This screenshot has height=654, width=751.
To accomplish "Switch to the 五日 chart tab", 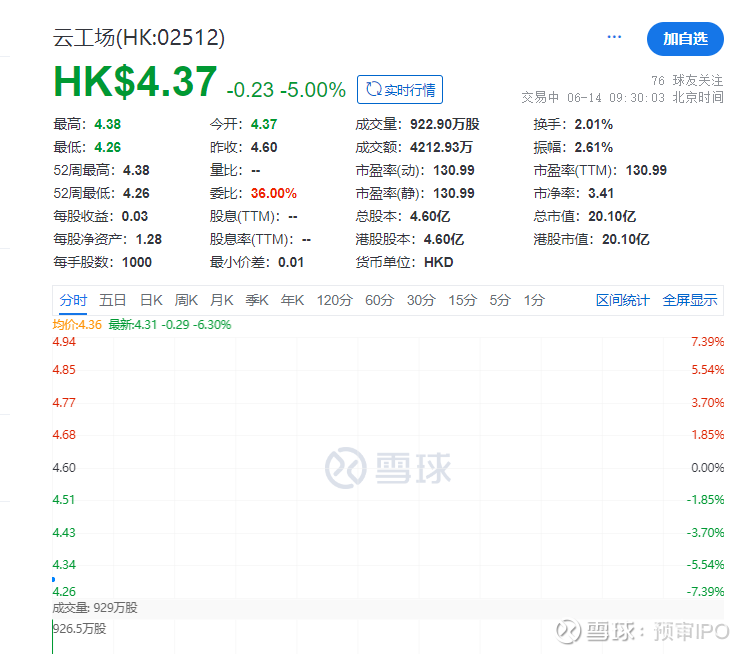I will click(113, 300).
